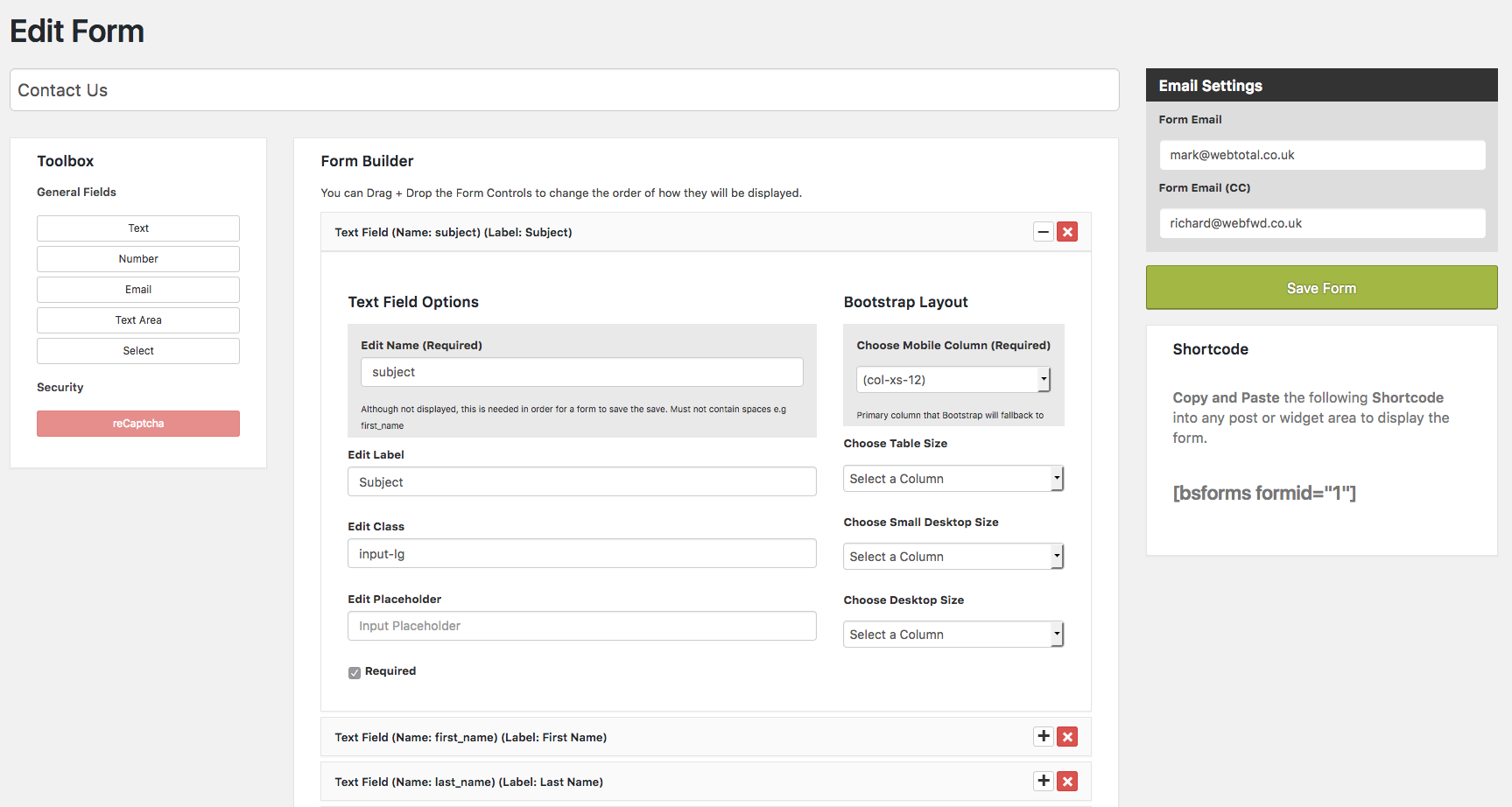Add an Email field from Toolbox
This screenshot has height=807, width=1512.
[x=138, y=290]
